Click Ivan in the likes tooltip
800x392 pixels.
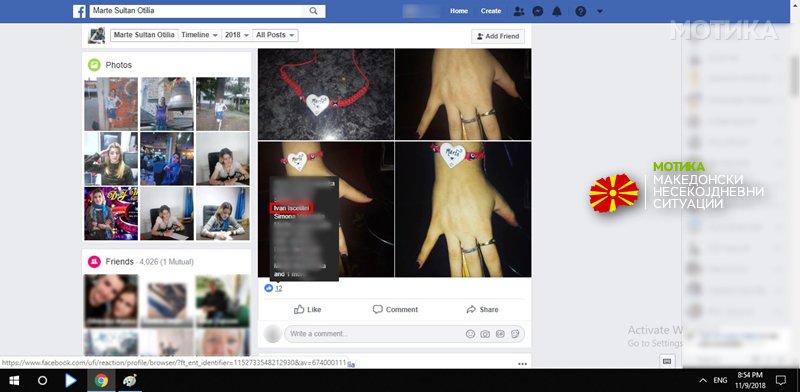click(291, 208)
